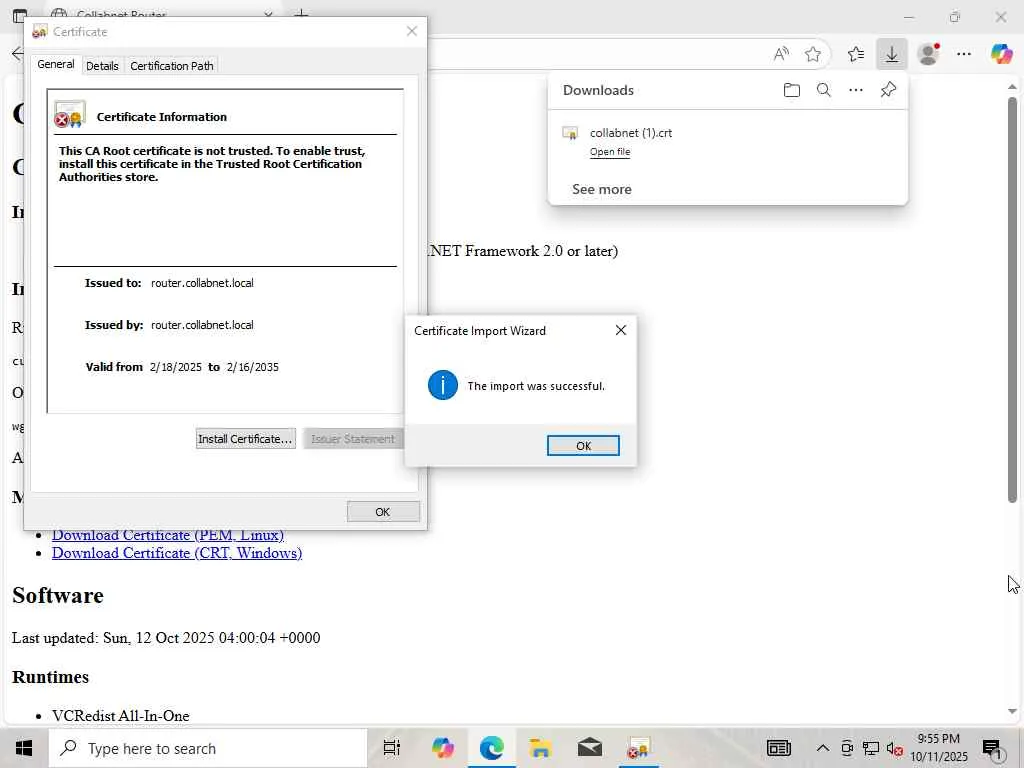Launch Copilot from the taskbar
This screenshot has width=1024, height=768.
443,748
